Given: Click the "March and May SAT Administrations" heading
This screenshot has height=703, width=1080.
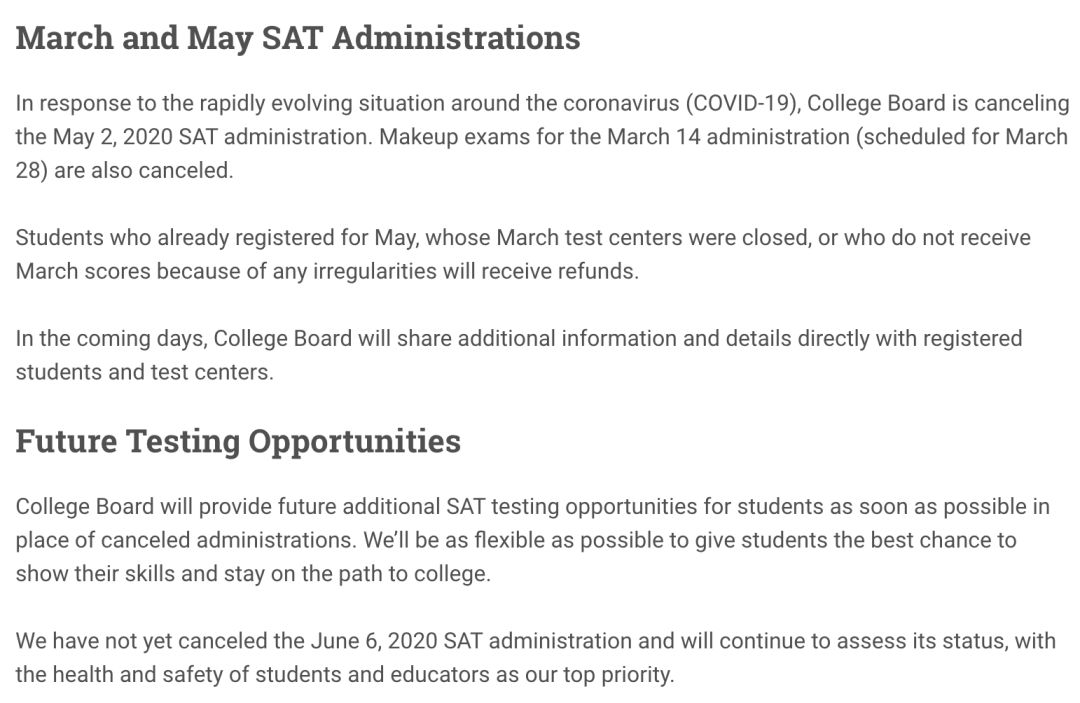Looking at the screenshot, I should click(x=298, y=38).
